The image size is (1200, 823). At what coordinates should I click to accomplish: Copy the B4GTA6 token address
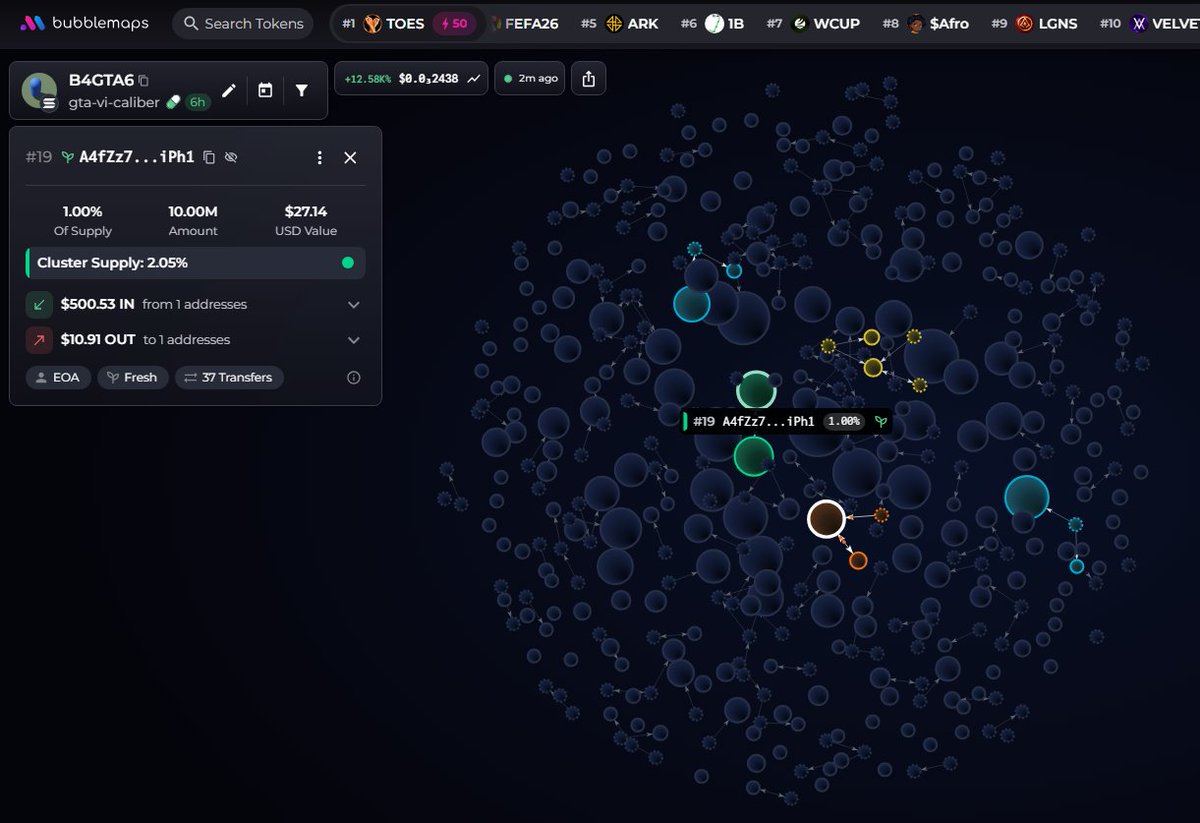[144, 81]
